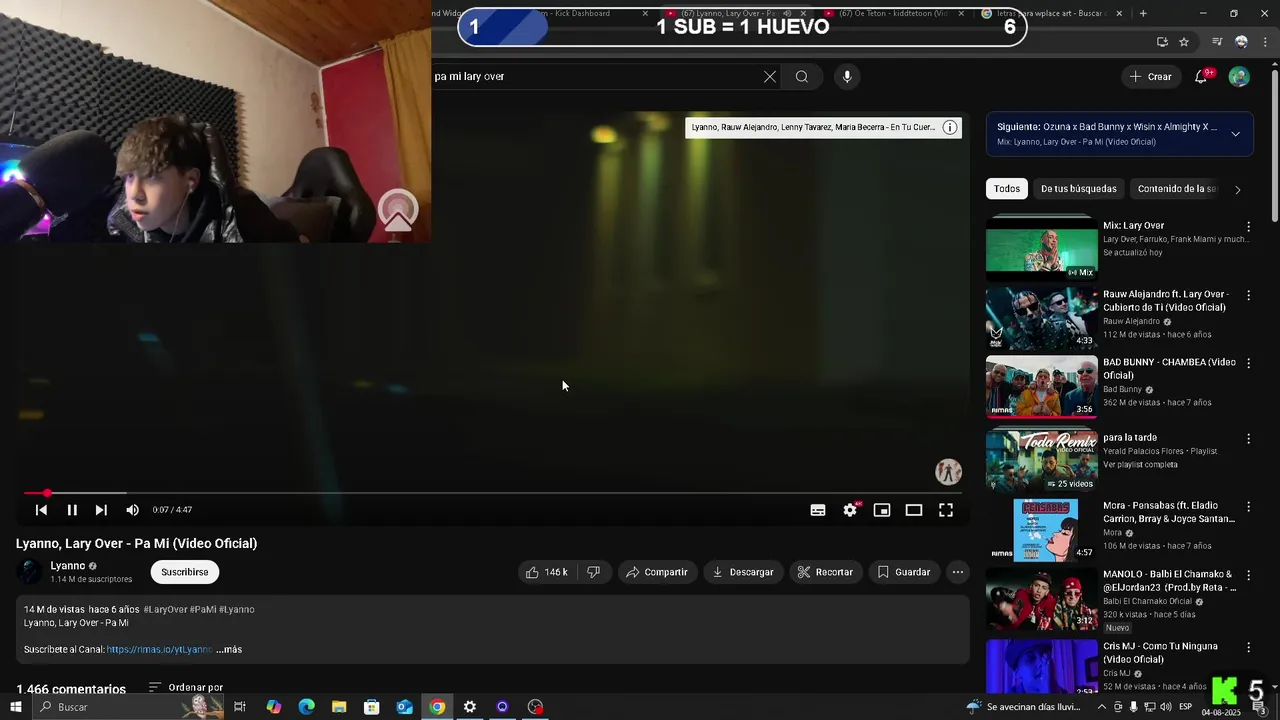Screen dimensions: 1280x720
Task: Enter fullscreen mode
Action: click(946, 510)
